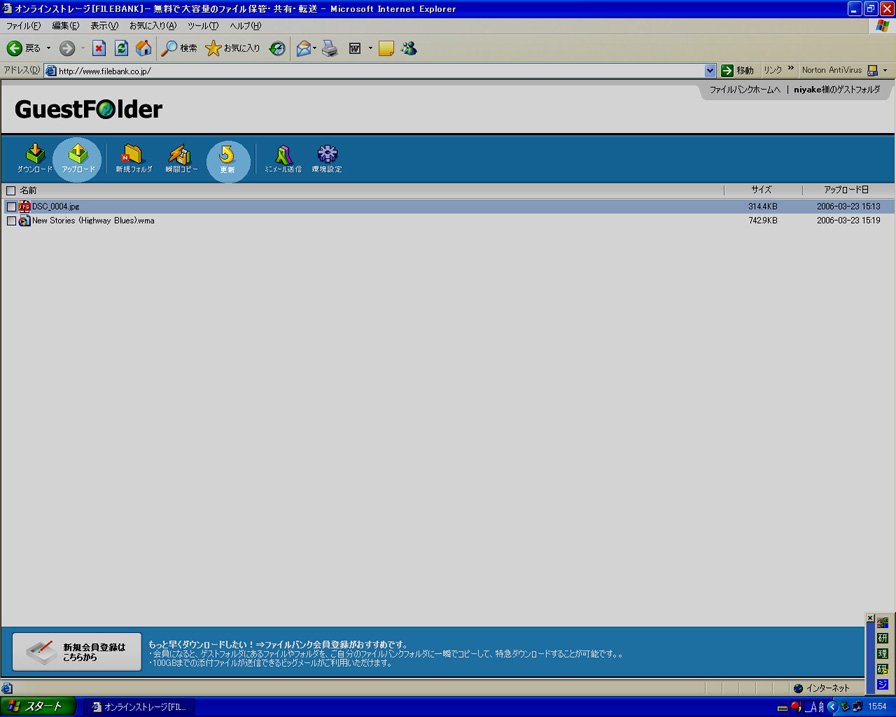
Task: Refresh the file list with 更新 icon
Action: click(227, 159)
